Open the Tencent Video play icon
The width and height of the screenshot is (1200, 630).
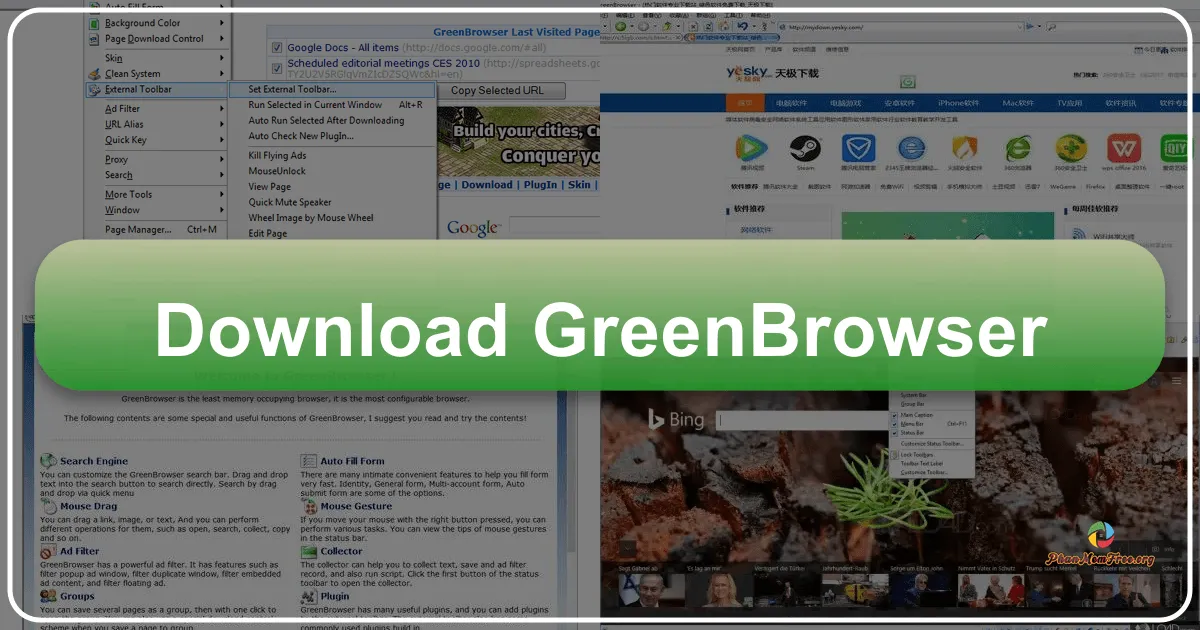(x=750, y=148)
